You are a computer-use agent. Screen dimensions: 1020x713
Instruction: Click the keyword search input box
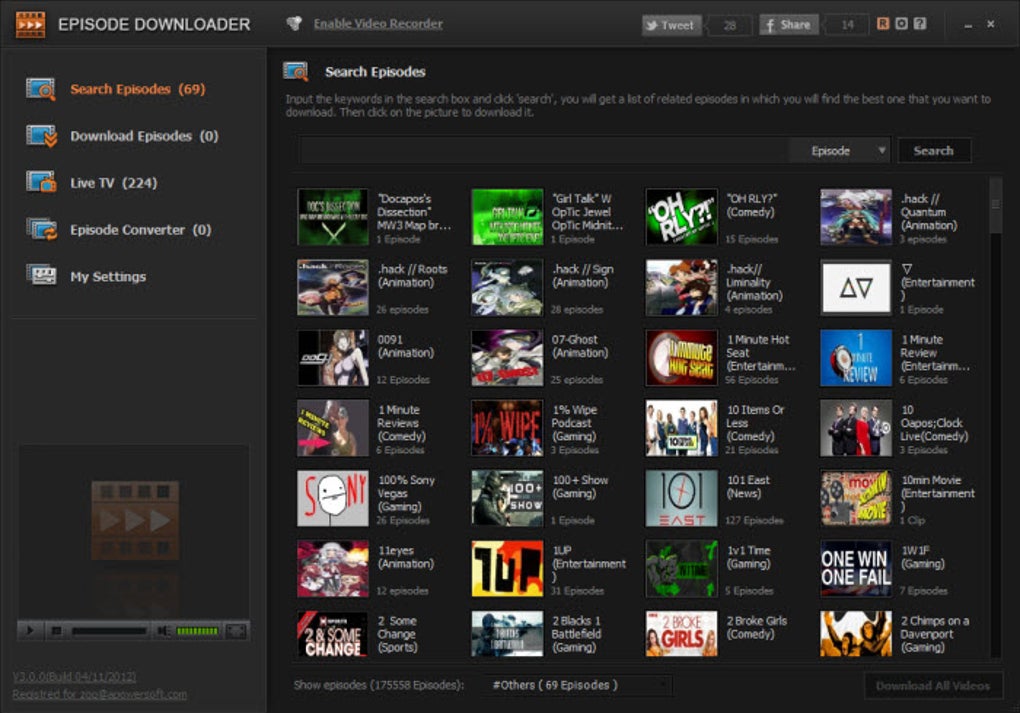(544, 151)
